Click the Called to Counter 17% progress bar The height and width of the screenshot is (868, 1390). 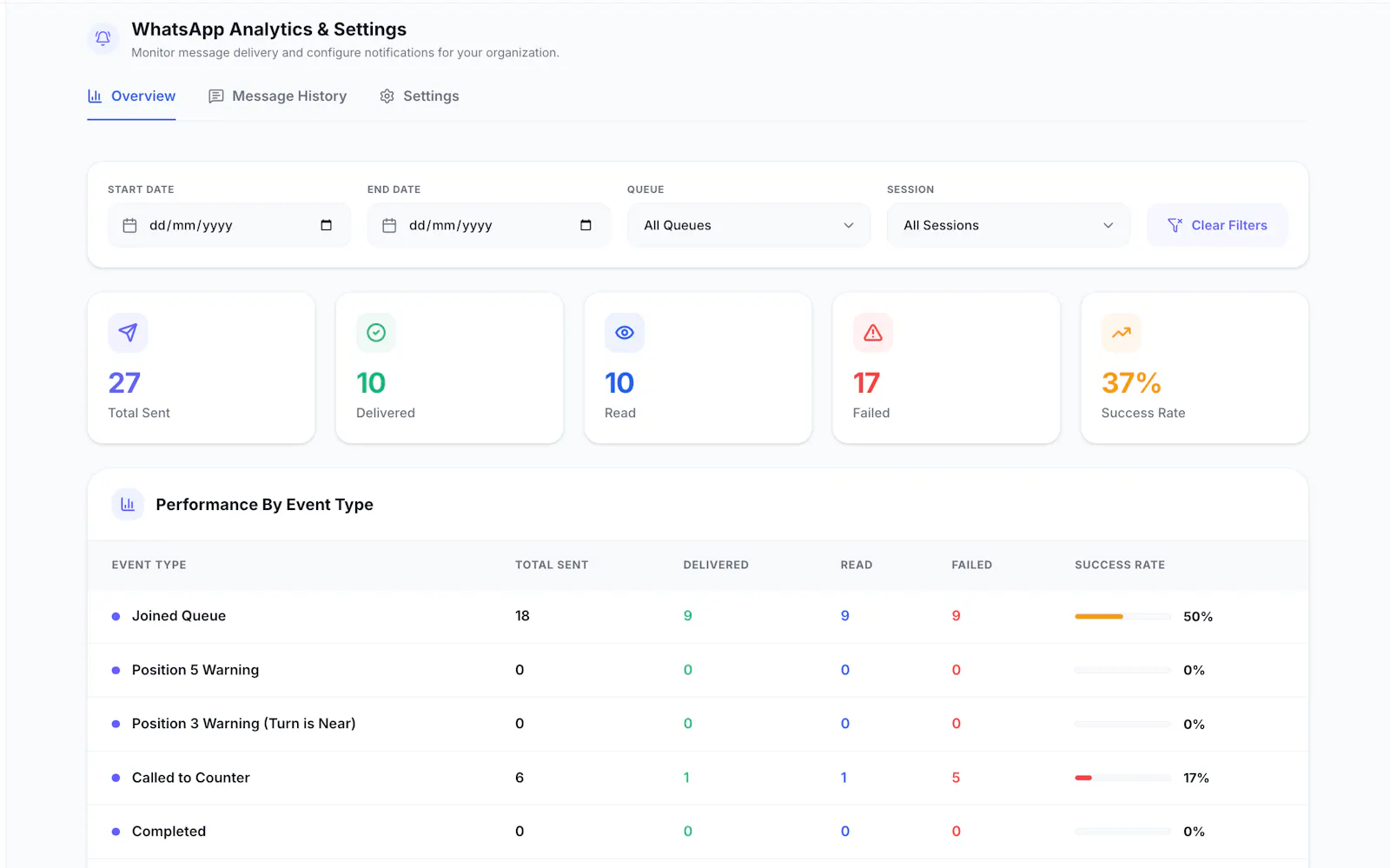pos(1122,778)
